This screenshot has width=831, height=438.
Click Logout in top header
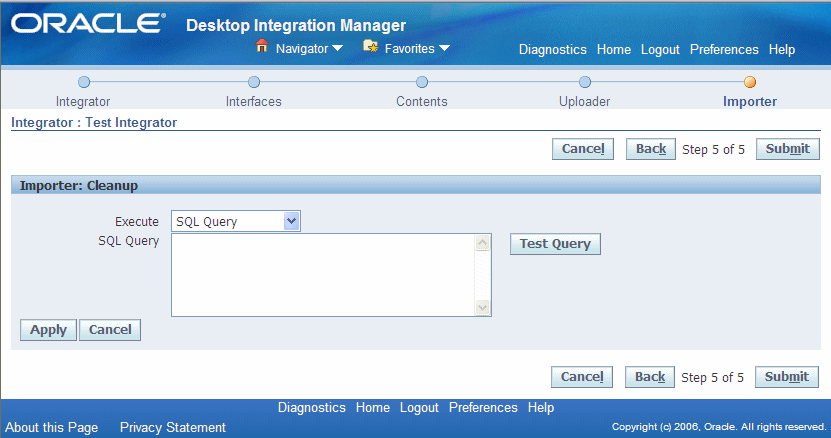[x=660, y=49]
